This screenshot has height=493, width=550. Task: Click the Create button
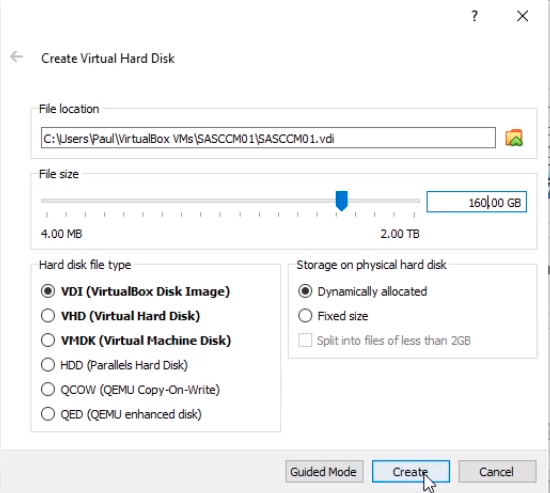click(411, 472)
